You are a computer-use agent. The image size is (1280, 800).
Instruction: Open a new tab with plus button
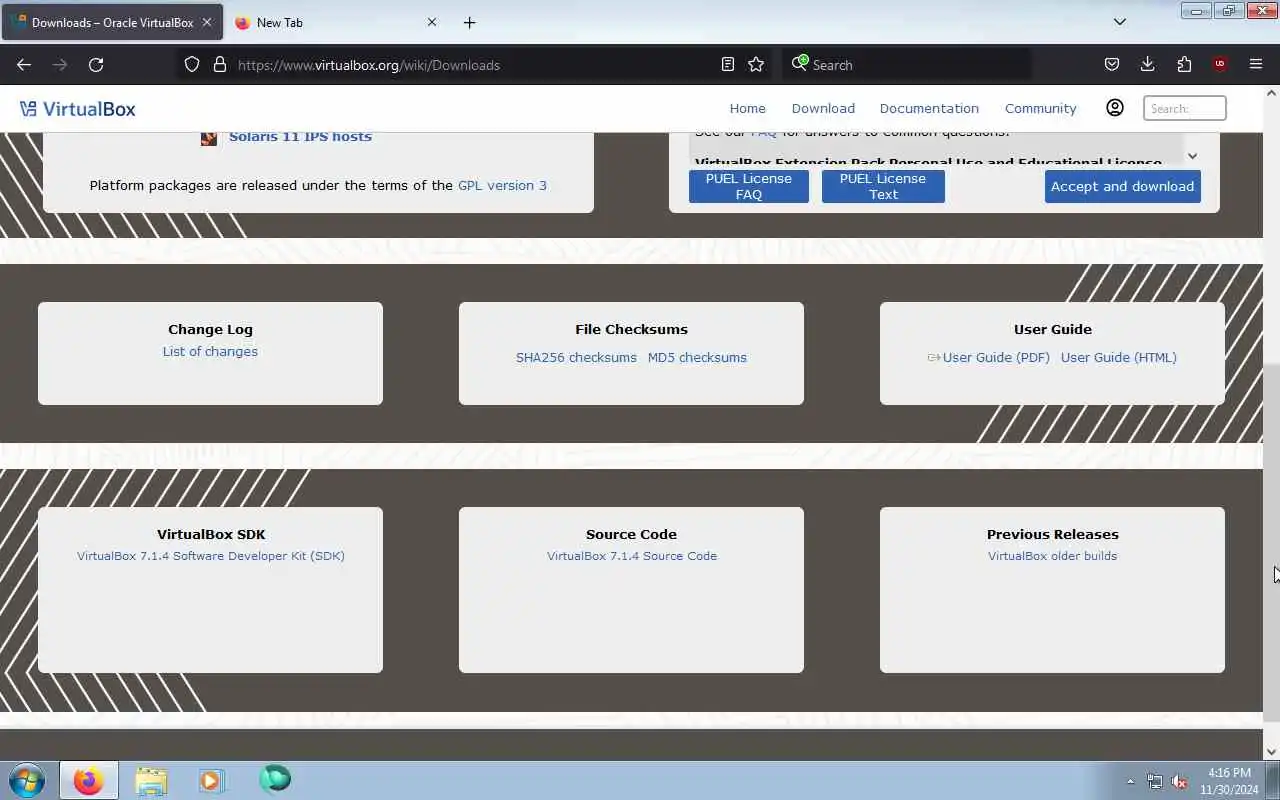click(469, 22)
